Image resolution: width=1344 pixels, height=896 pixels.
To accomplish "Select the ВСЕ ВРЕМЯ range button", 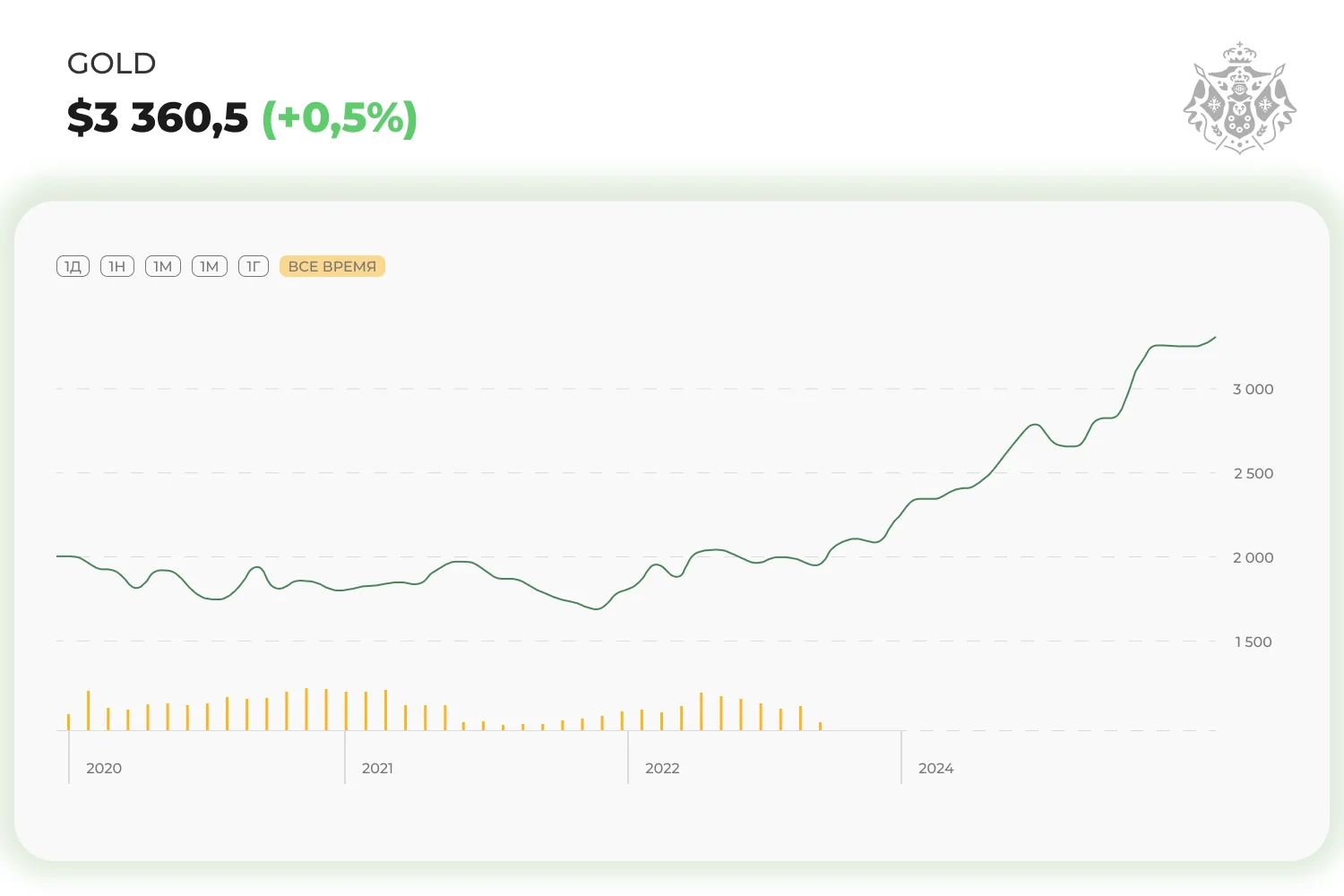I will coord(332,266).
